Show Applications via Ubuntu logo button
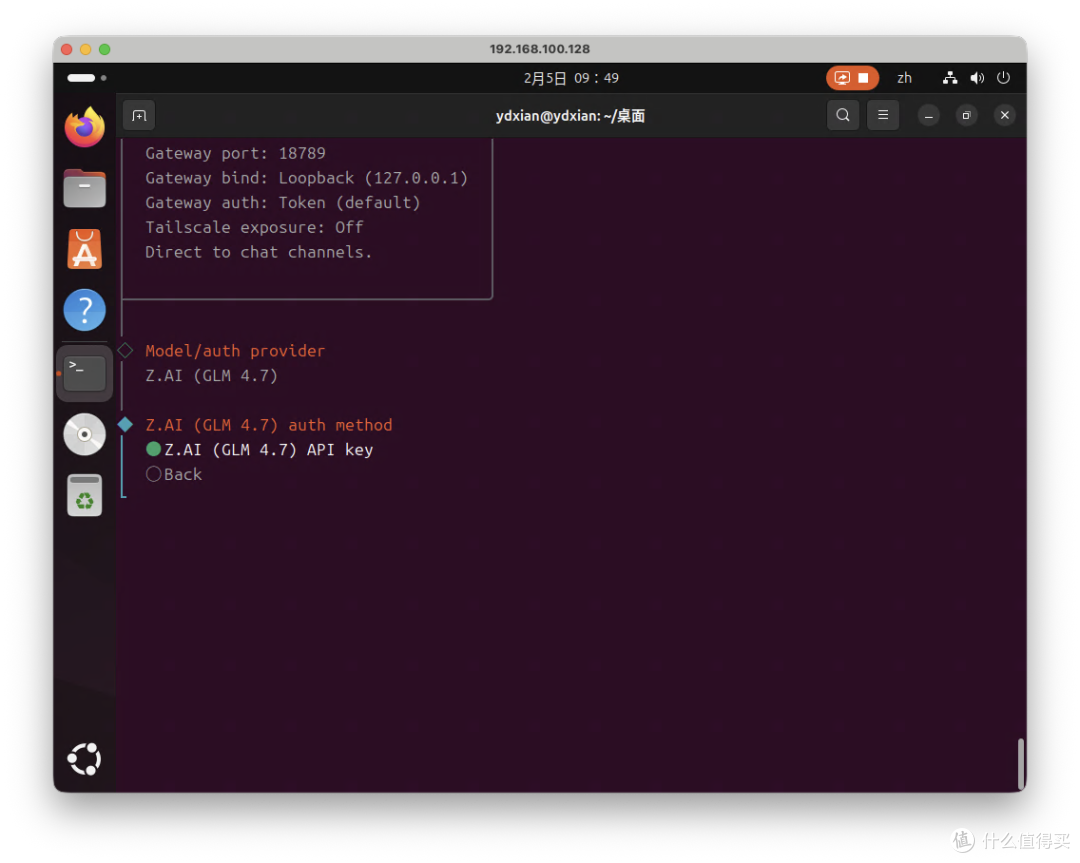This screenshot has height=863, width=1080. tap(85, 759)
